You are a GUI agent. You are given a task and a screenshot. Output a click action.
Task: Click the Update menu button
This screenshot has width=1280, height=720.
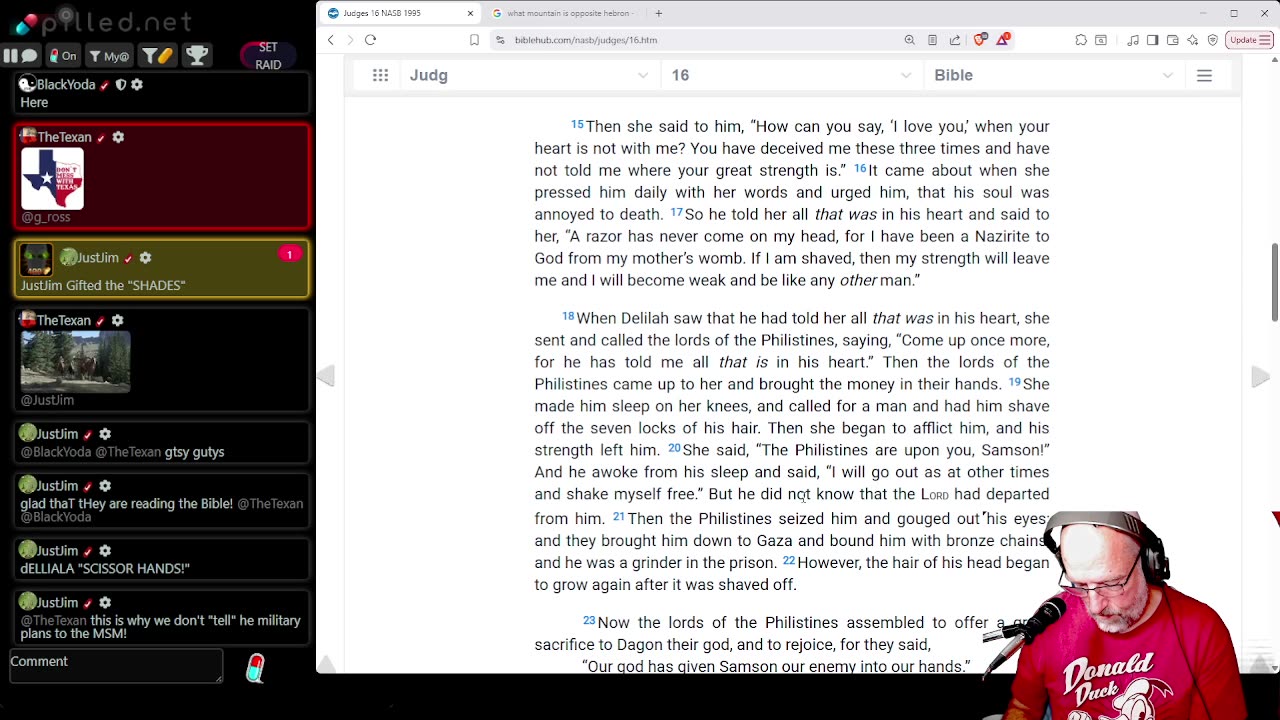(x=1248, y=40)
